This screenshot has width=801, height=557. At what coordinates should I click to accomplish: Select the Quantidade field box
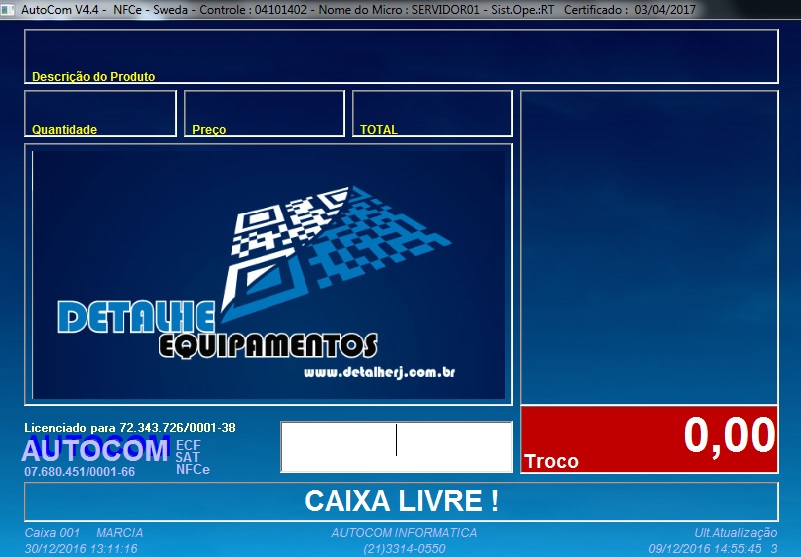click(x=100, y=113)
